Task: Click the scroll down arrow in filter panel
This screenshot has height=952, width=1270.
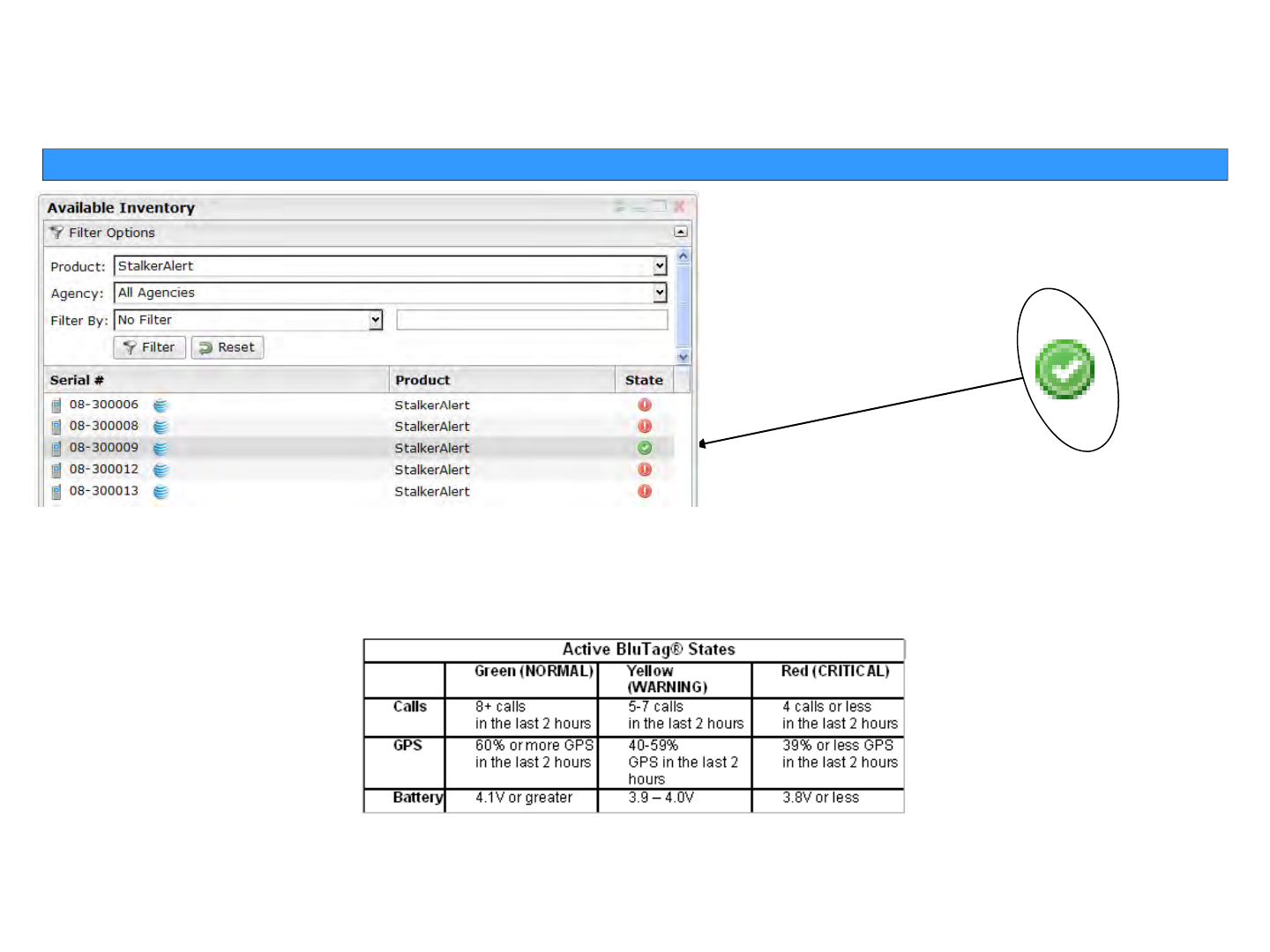Action: 683,357
